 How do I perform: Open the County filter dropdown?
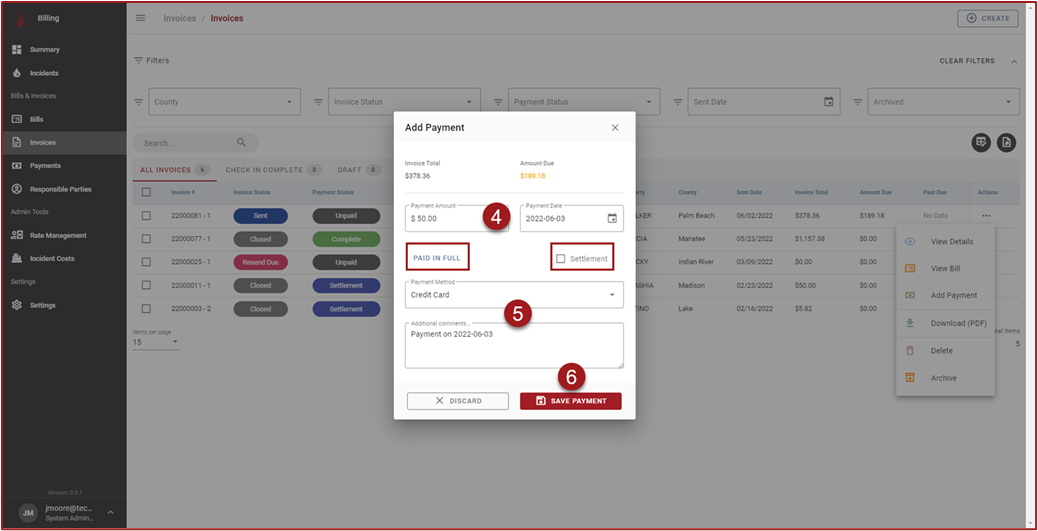click(224, 102)
